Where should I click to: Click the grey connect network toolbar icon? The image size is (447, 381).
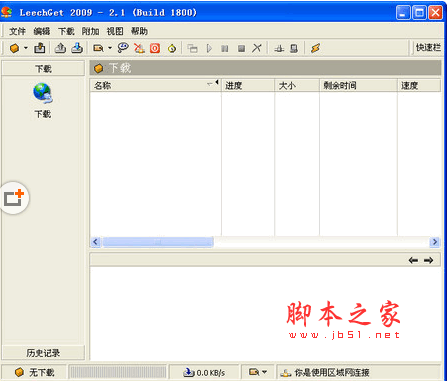pyautogui.click(x=279, y=49)
